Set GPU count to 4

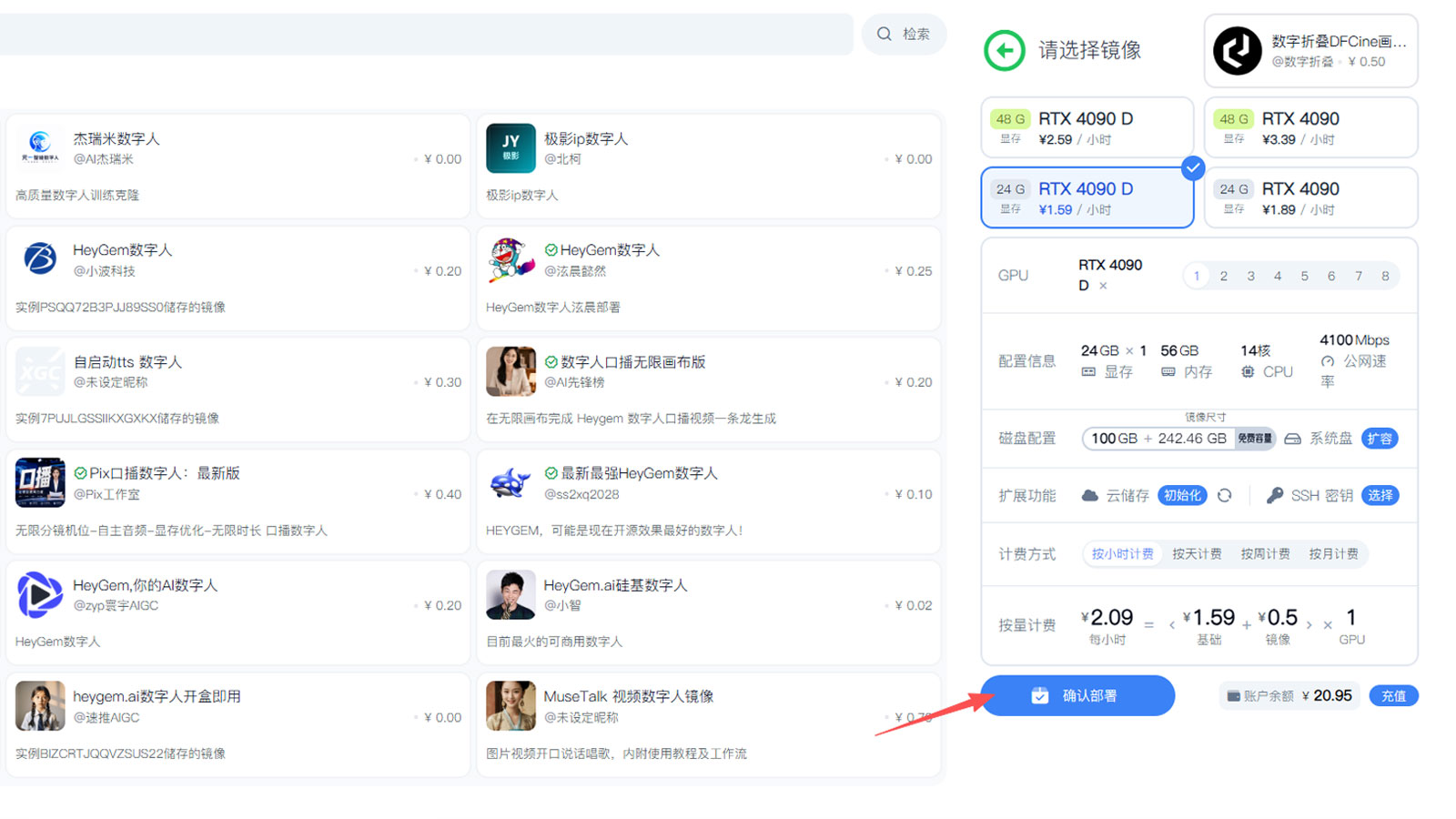point(1278,276)
